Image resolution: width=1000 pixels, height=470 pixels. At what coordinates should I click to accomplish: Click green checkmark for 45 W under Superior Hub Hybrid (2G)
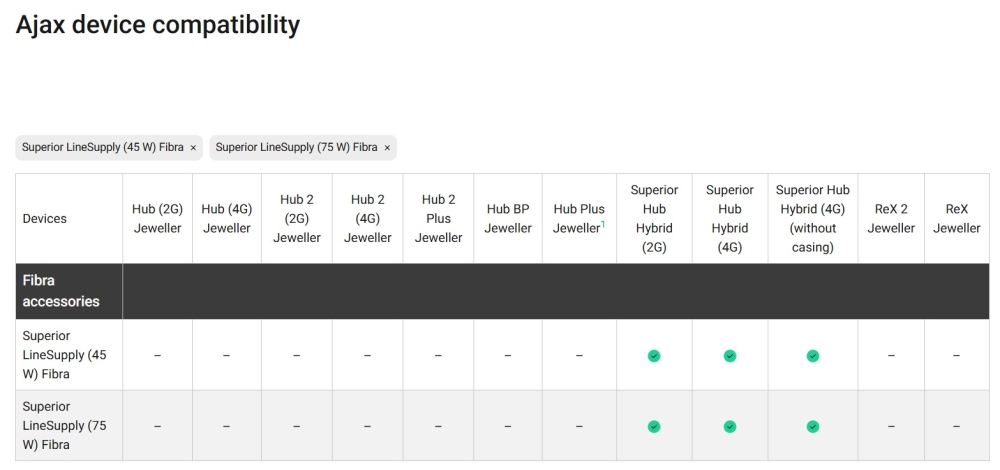[x=654, y=356]
